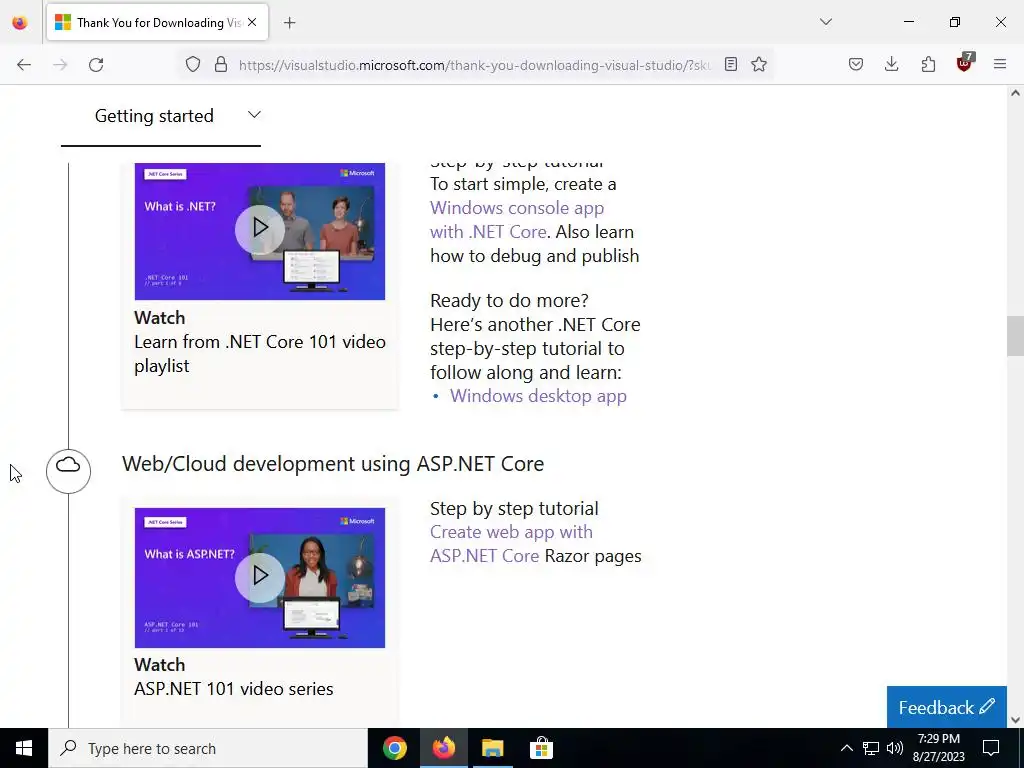Click 'ASP.NET 101 video series' caption

pyautogui.click(x=234, y=689)
